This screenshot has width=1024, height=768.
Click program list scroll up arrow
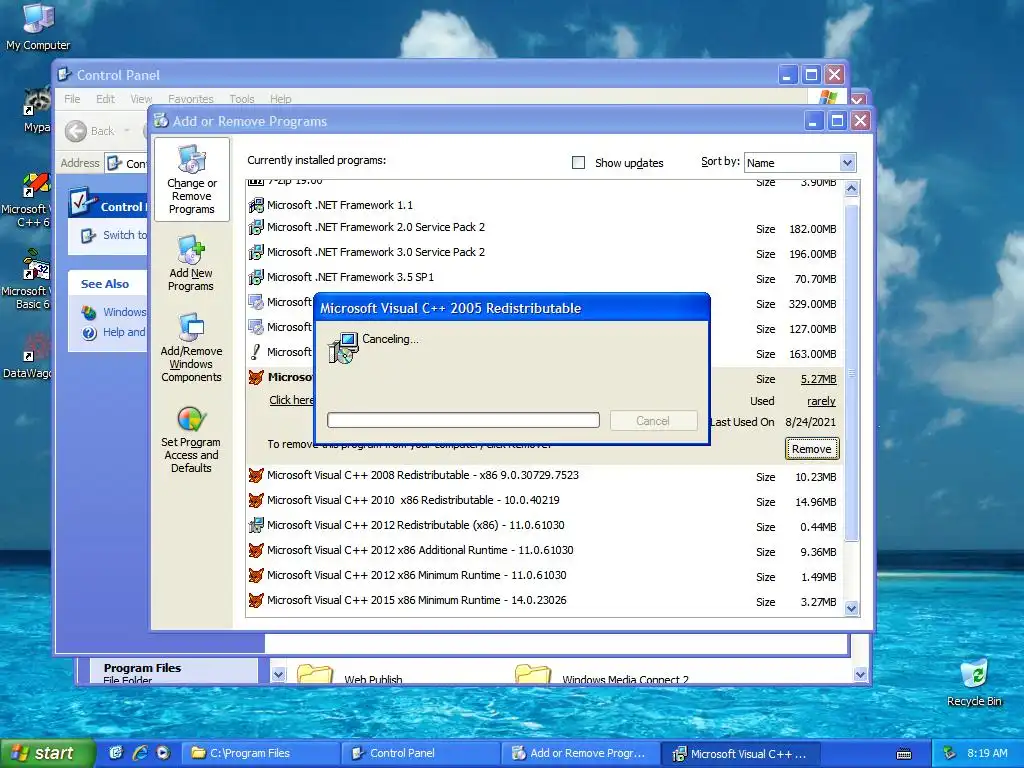coord(851,189)
